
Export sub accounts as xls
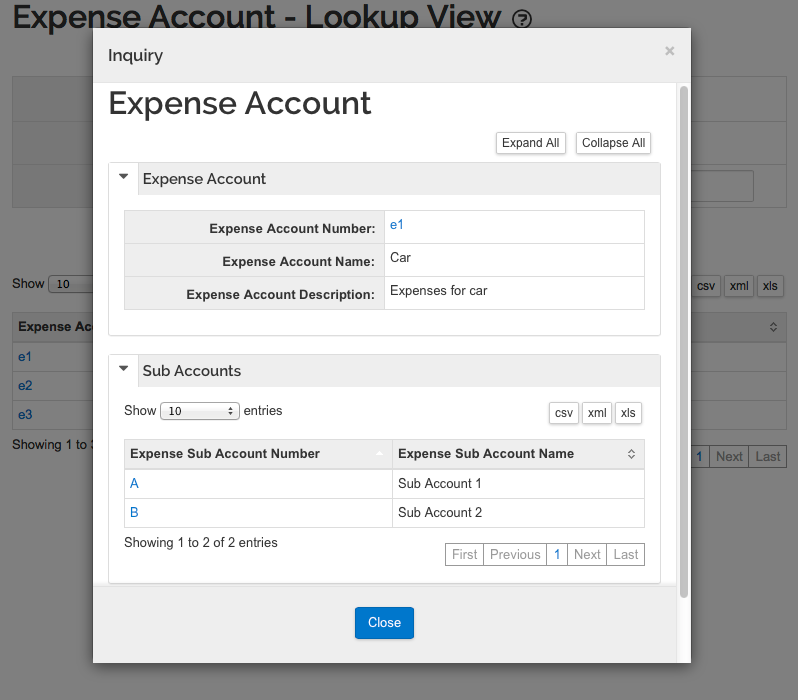point(628,413)
